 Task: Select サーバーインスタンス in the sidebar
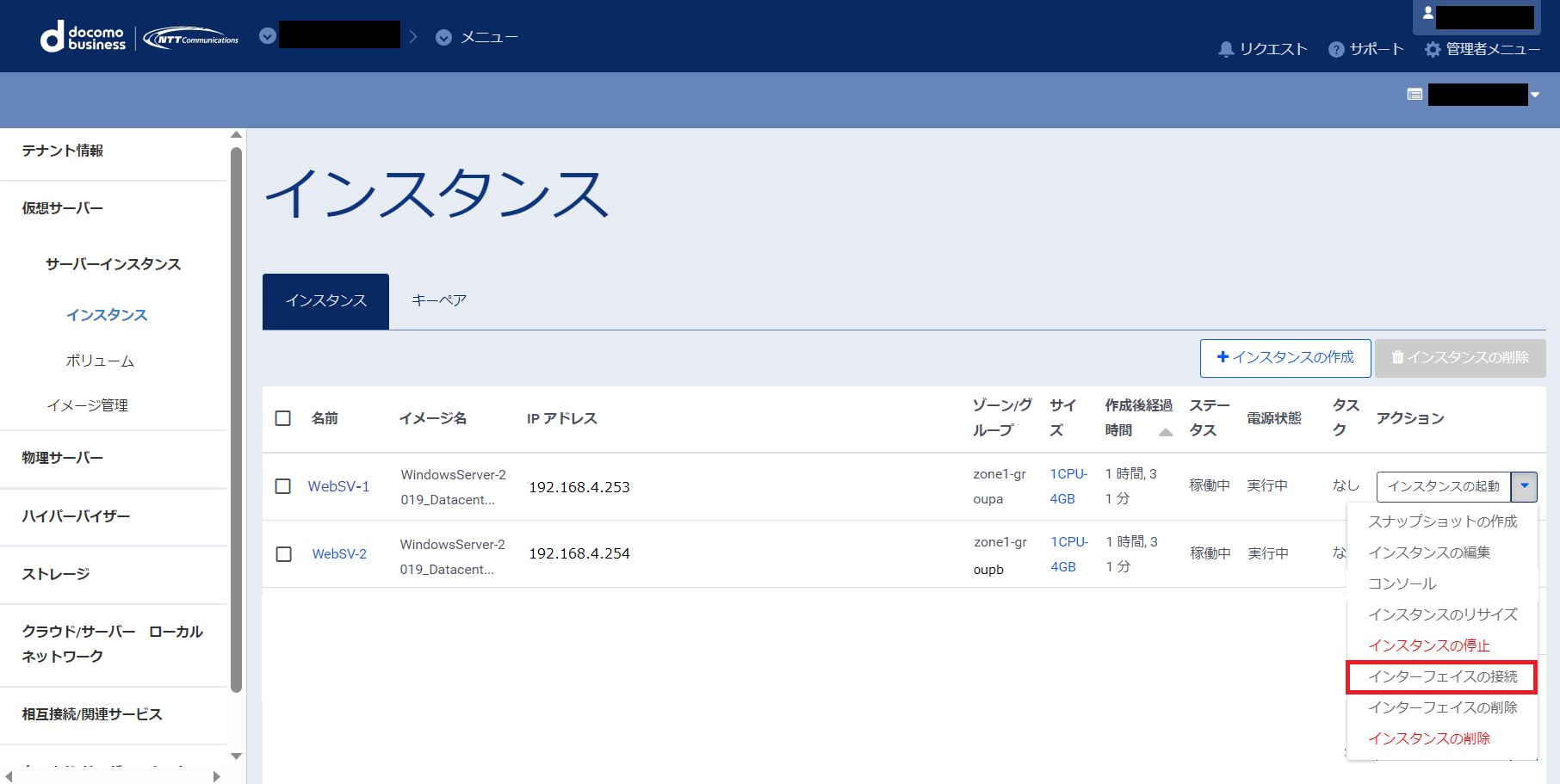[x=114, y=264]
